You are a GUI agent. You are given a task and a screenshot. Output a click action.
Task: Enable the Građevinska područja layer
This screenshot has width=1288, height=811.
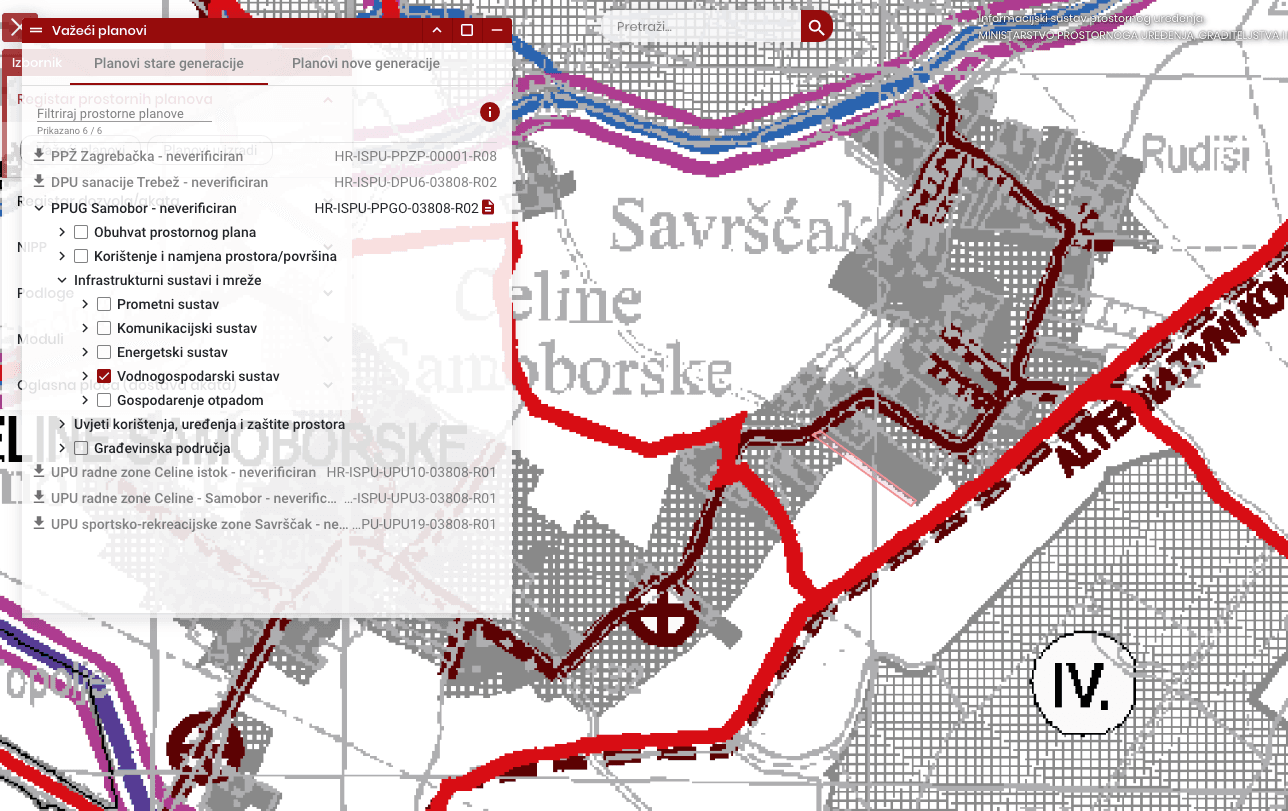point(82,448)
